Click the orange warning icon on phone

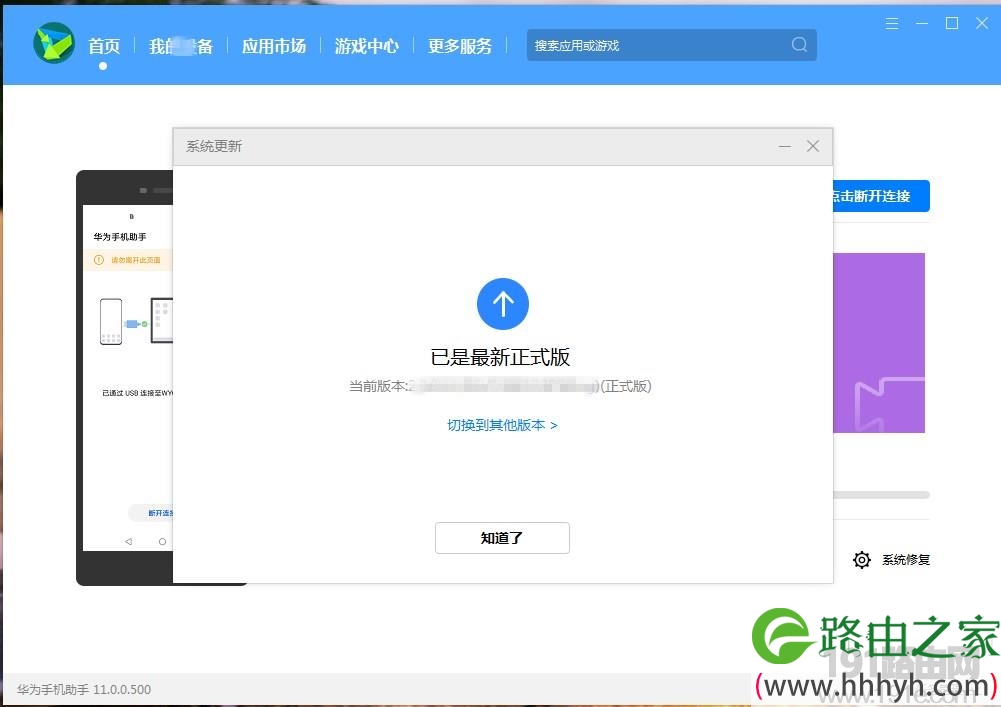pos(98,260)
